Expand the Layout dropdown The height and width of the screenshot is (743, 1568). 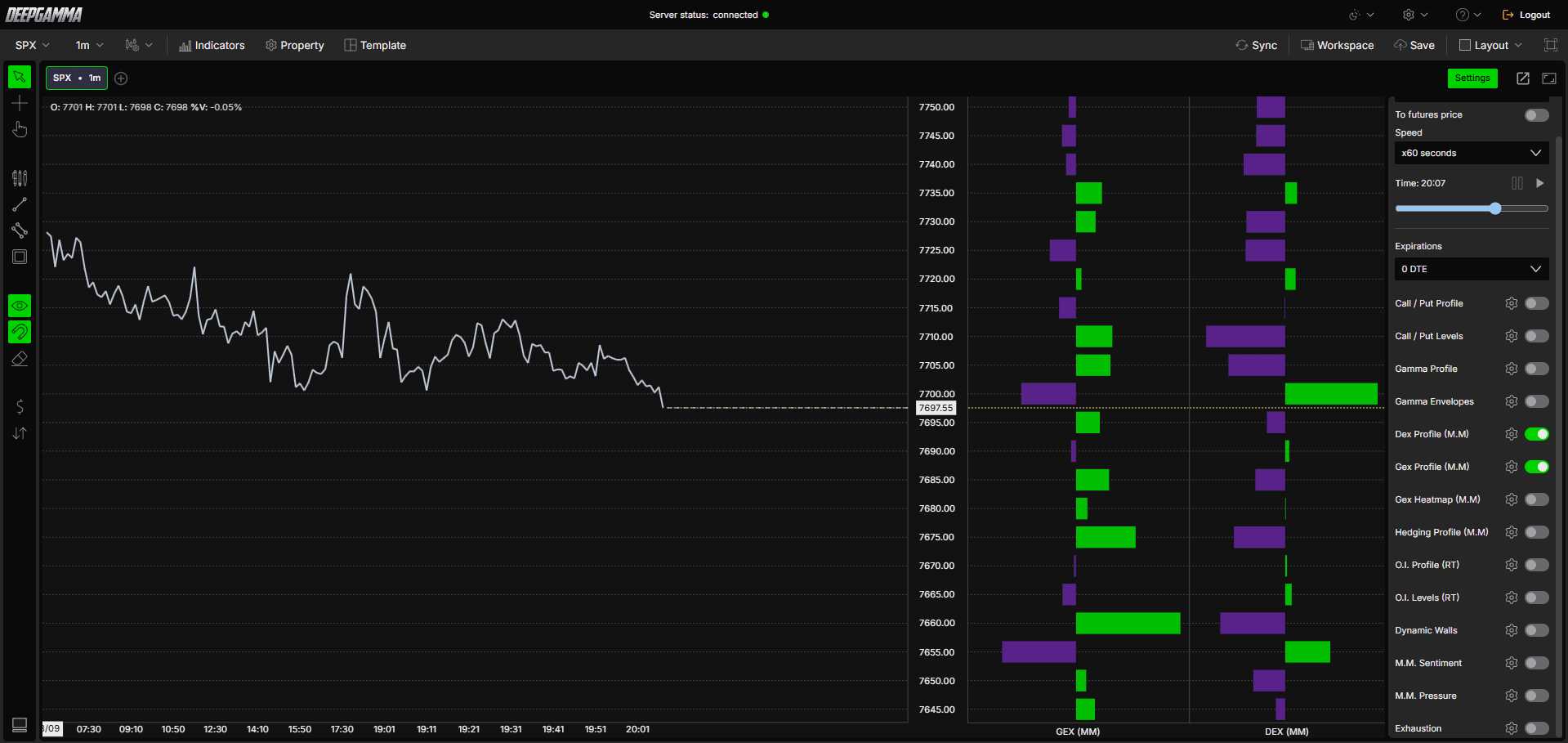click(1491, 45)
